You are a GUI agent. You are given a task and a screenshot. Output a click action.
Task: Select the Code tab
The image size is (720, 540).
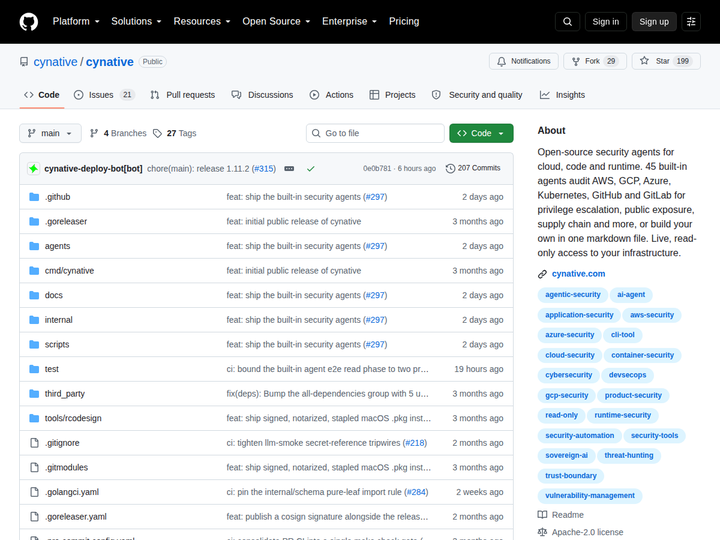(42, 95)
